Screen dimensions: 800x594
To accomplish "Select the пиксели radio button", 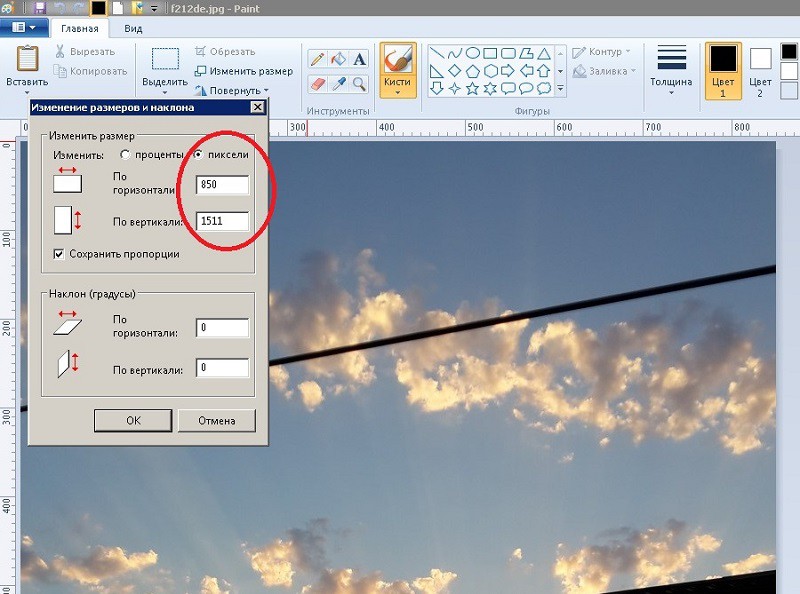I will (198, 155).
